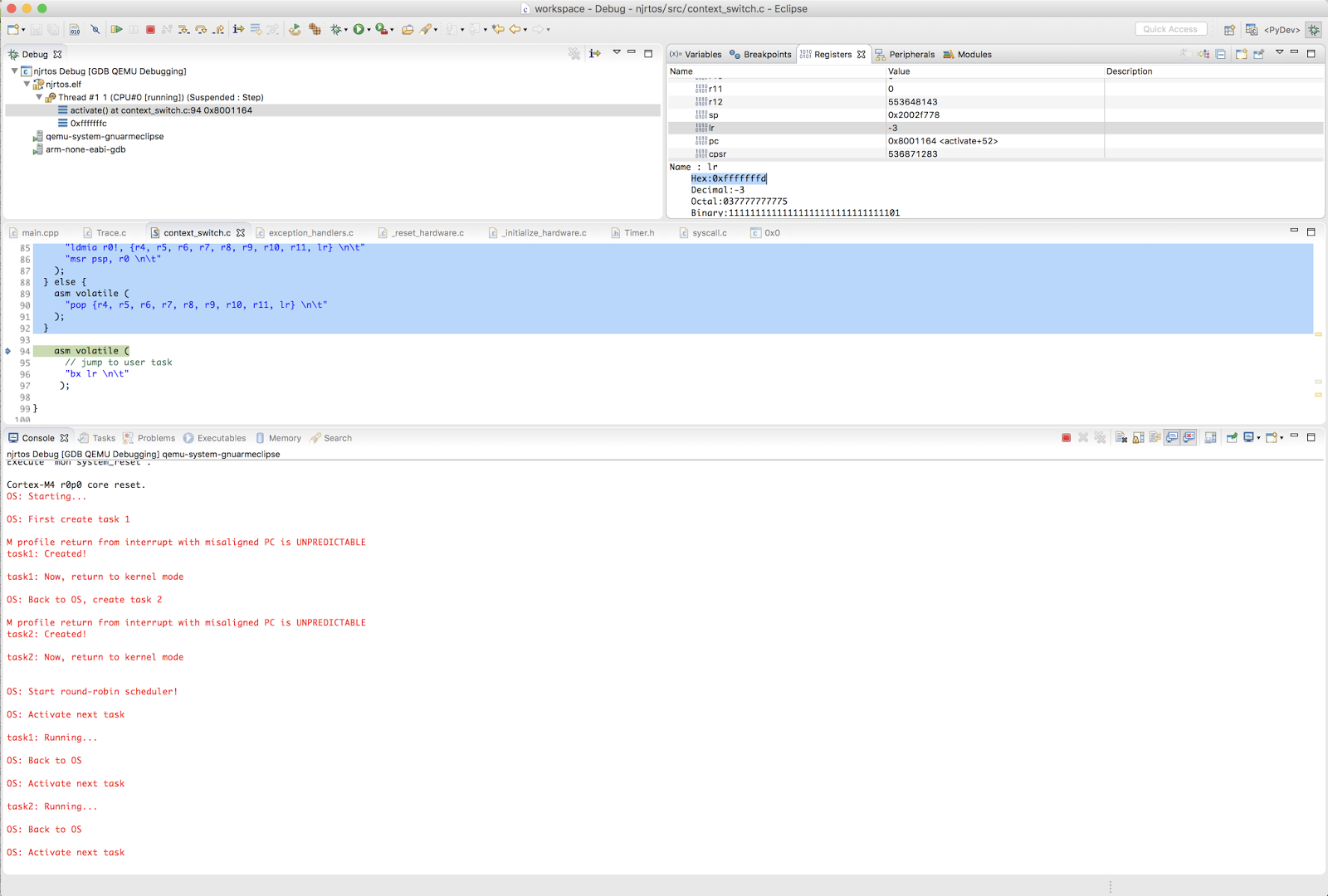This screenshot has width=1328, height=896.
Task: Select the Step Into icon
Action: pos(183,29)
